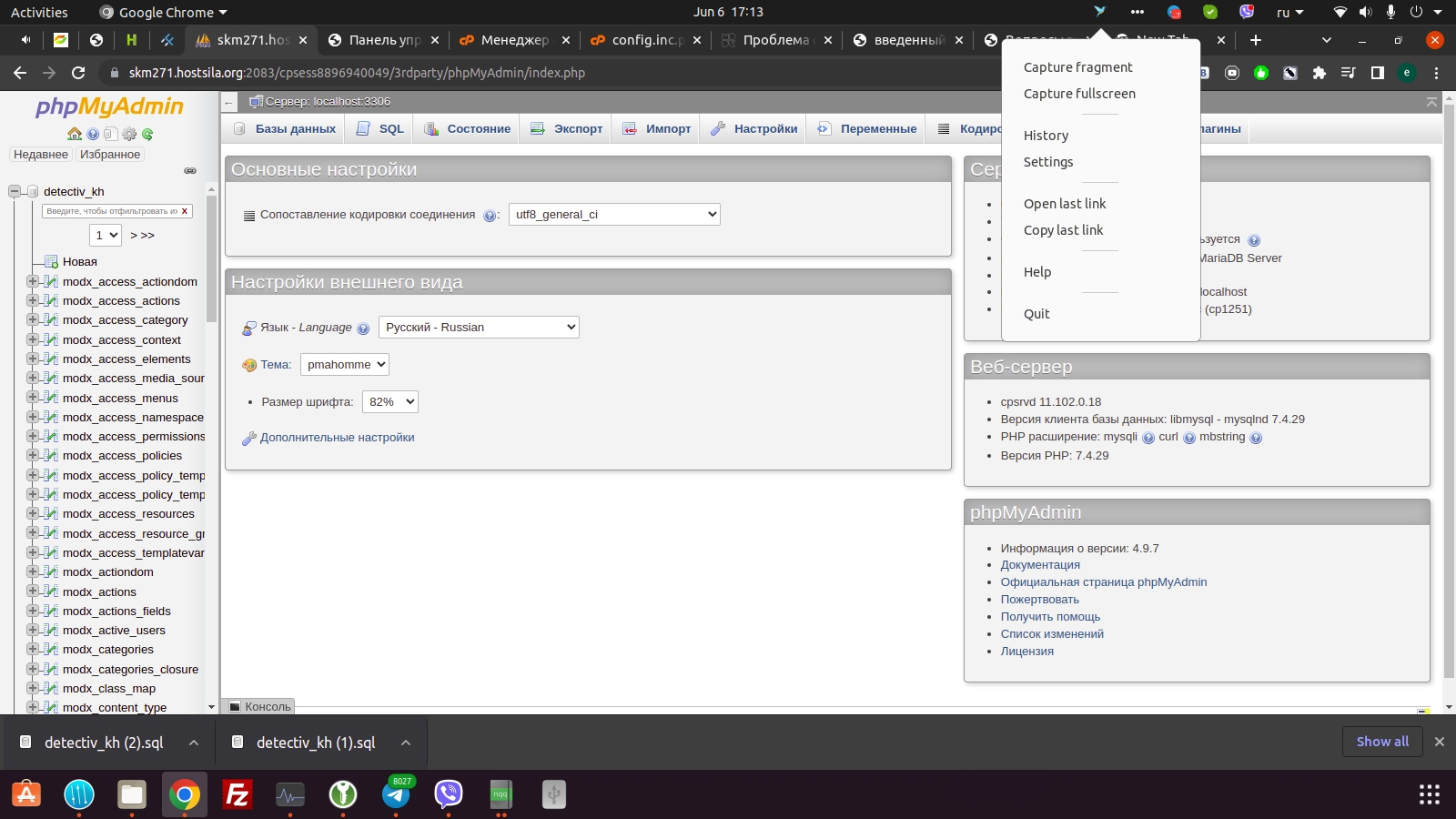Click Chrome extensions puzzle icon
The image size is (1456, 819).
click(1319, 73)
